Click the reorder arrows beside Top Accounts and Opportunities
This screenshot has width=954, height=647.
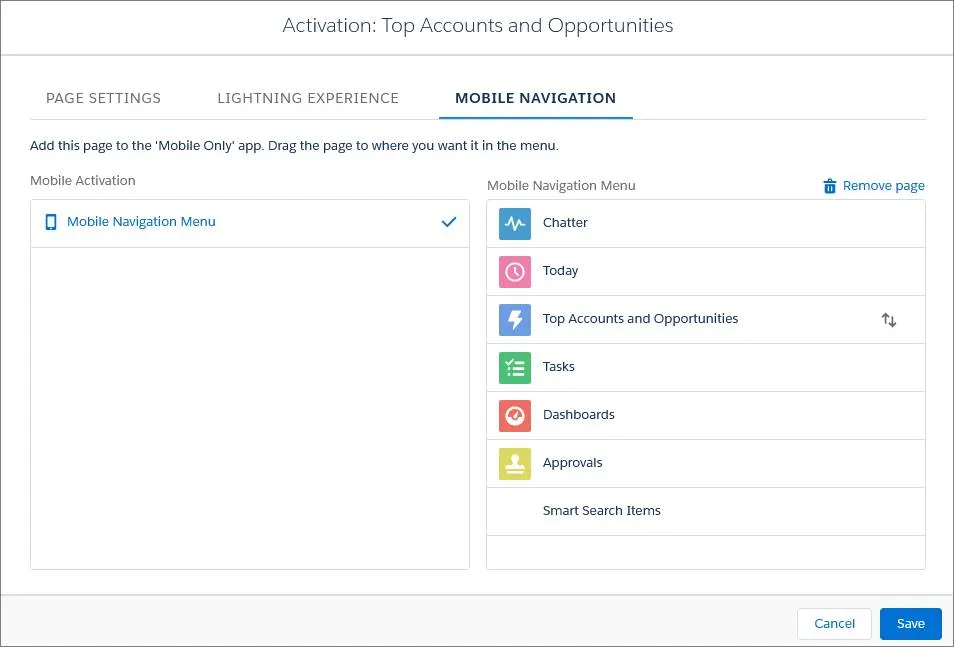click(888, 318)
